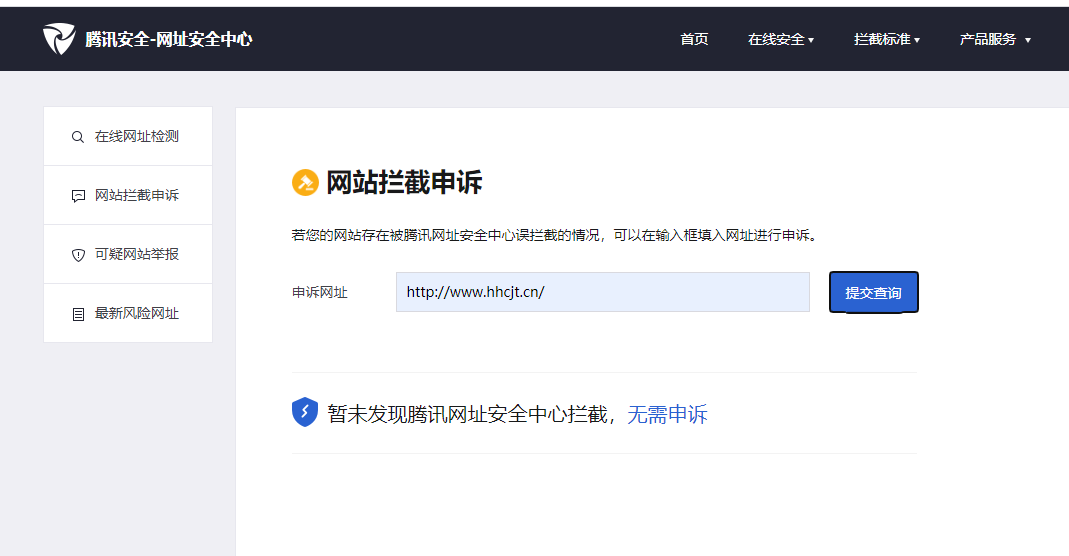Focus the 申诉网址 URL input field
The image size is (1069, 556).
603,292
